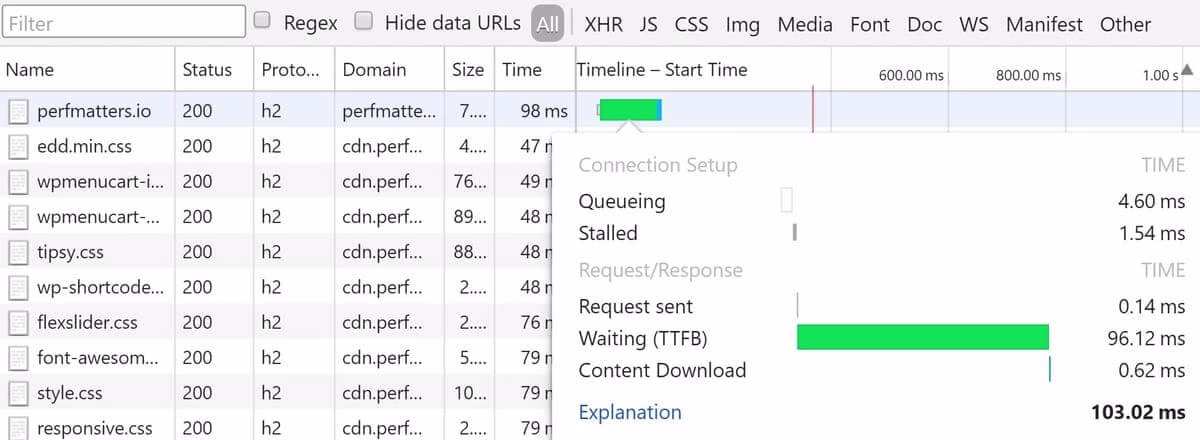
Task: Click the timeline sort arrow at the column header's right end
Action: pyautogui.click(x=1187, y=70)
